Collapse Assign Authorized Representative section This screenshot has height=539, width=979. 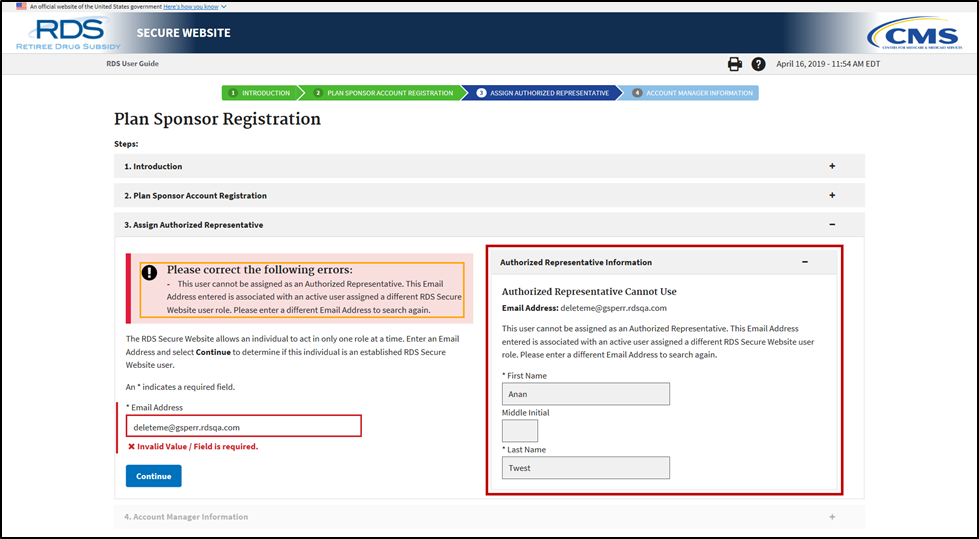[831, 225]
